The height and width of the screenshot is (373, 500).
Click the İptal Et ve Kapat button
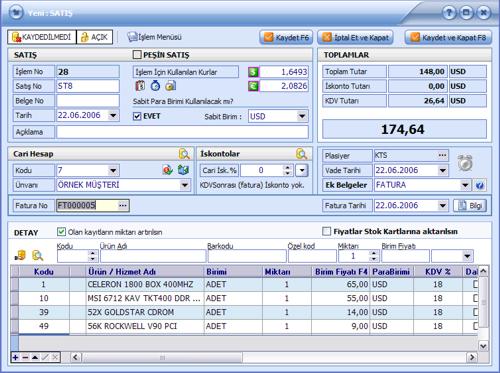coord(355,37)
